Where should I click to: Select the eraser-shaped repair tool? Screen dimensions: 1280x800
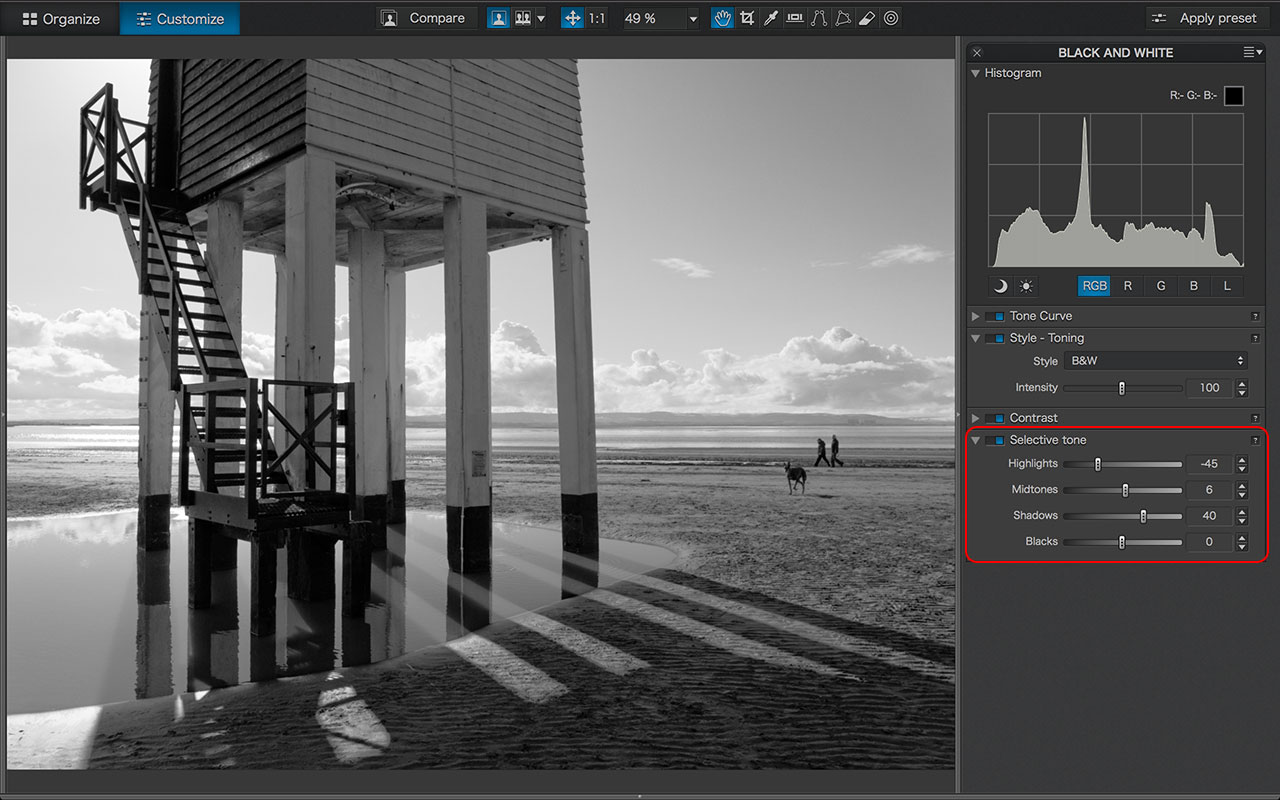[866, 18]
